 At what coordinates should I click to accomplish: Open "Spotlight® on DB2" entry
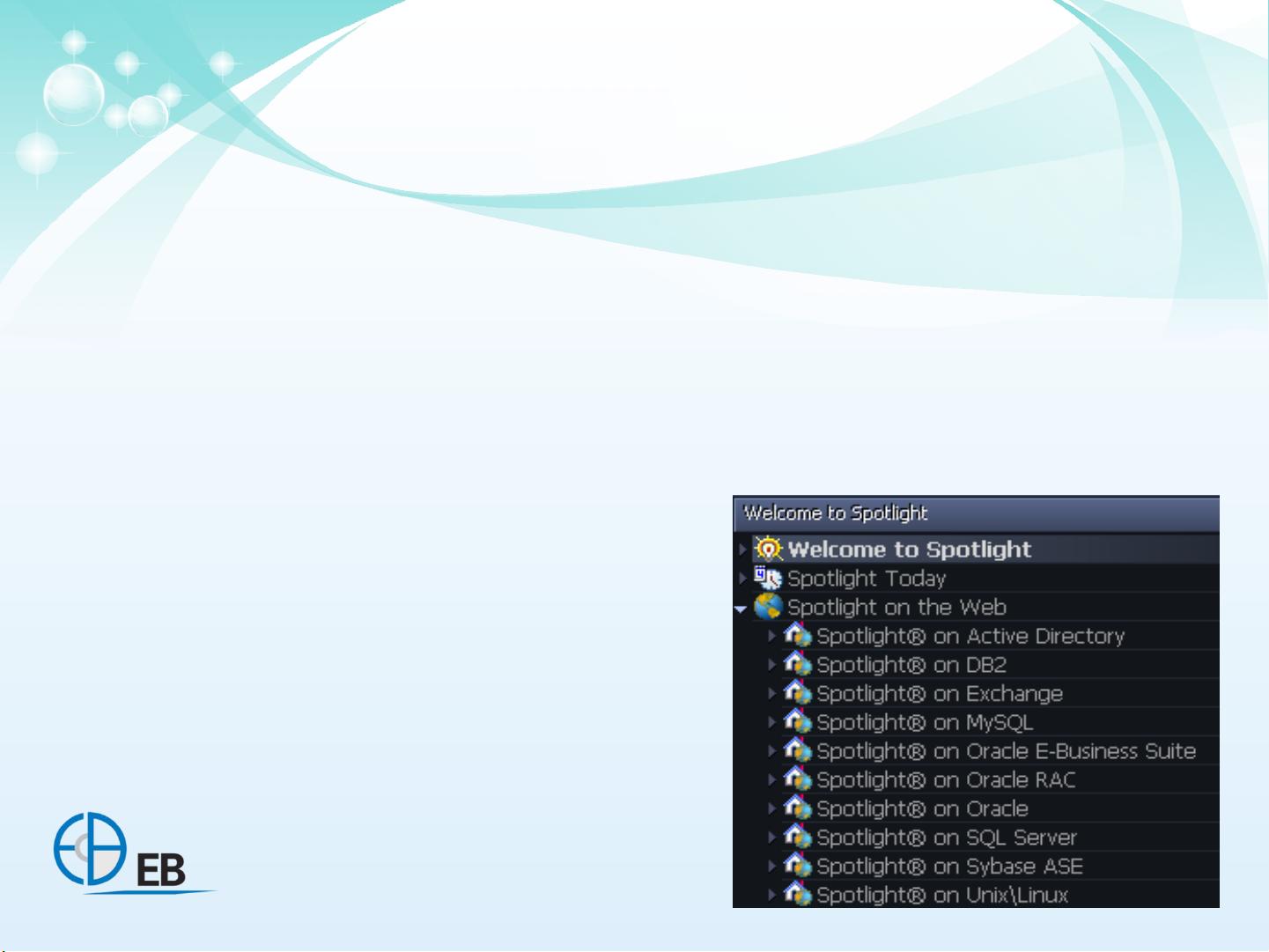point(911,665)
